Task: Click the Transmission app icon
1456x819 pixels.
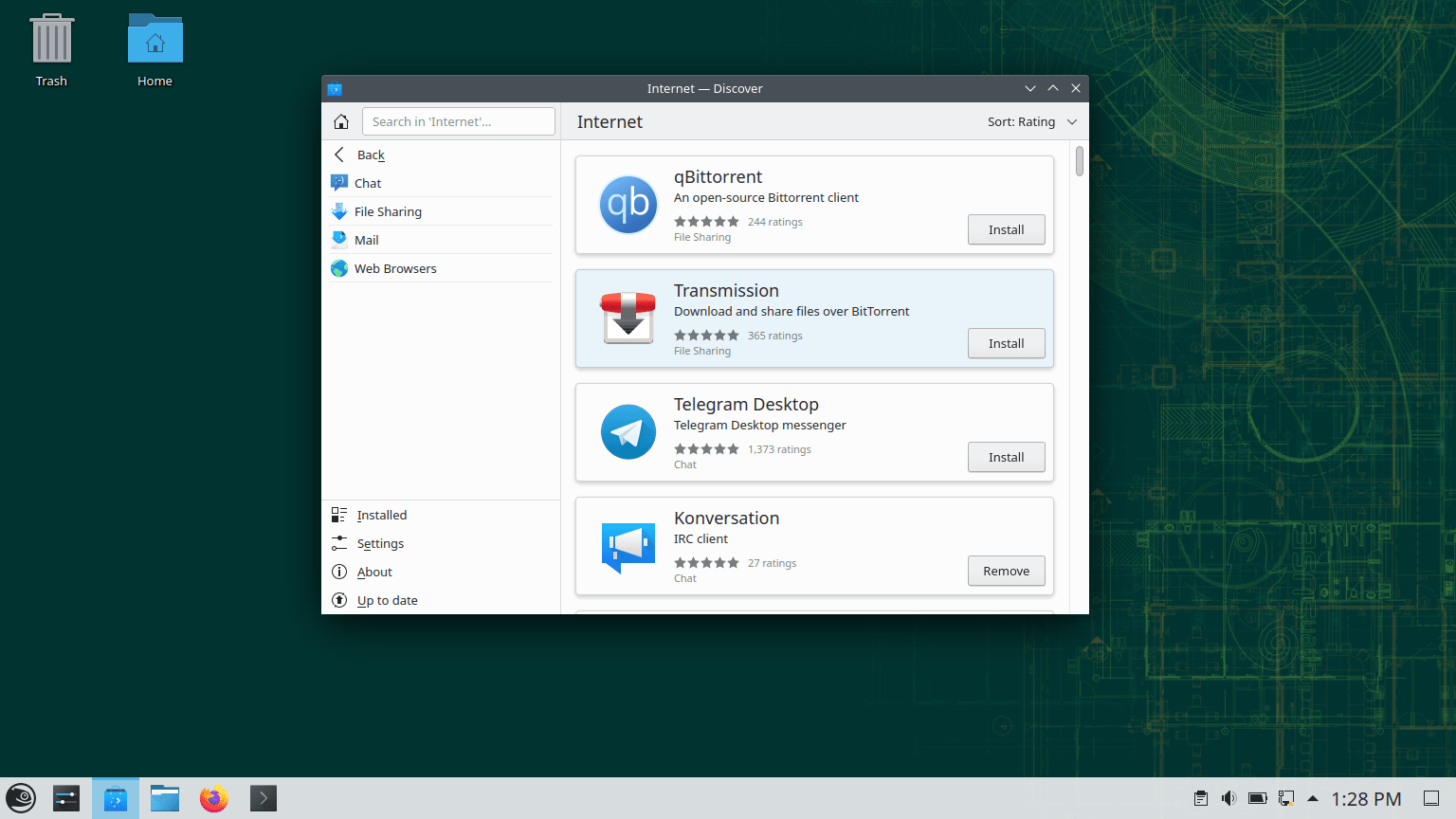Action: [x=628, y=318]
